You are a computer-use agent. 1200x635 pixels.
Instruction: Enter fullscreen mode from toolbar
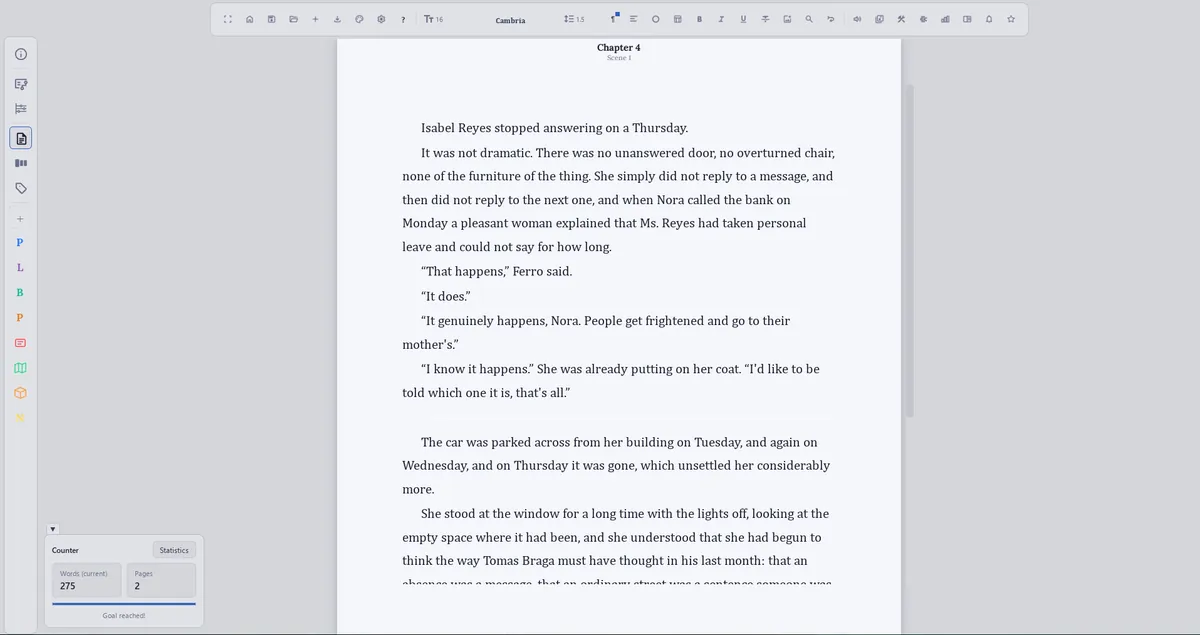click(x=228, y=19)
